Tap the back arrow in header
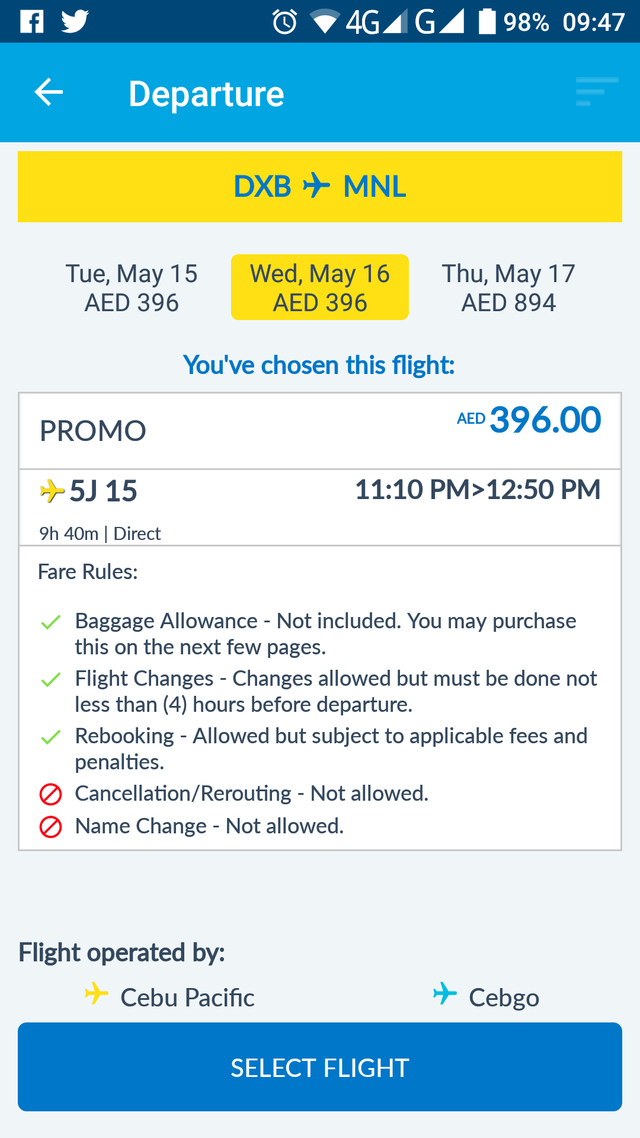 click(x=49, y=92)
